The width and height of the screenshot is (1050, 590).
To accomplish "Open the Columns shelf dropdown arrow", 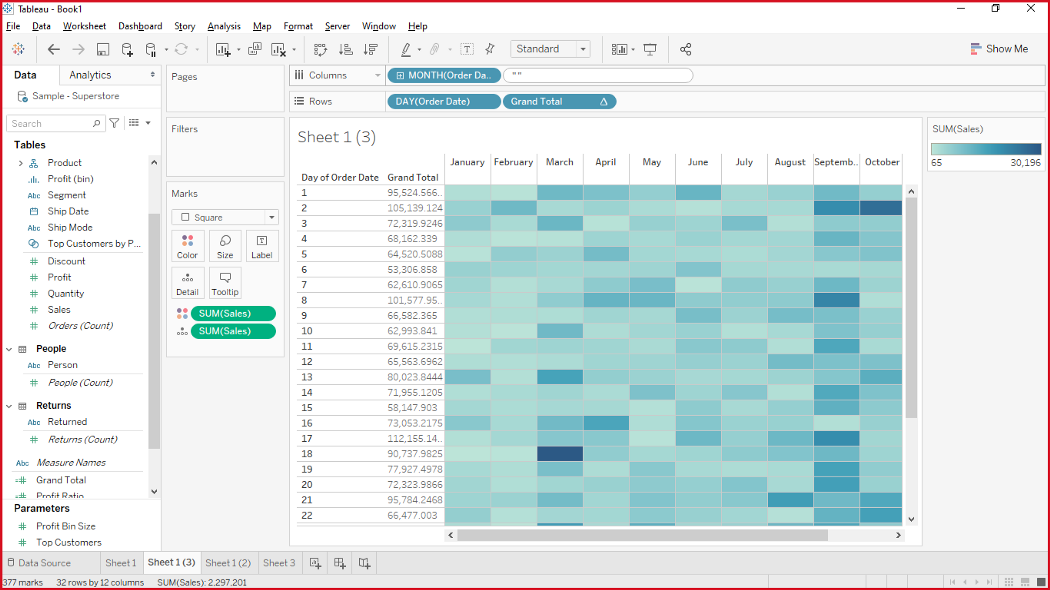I will pos(377,76).
